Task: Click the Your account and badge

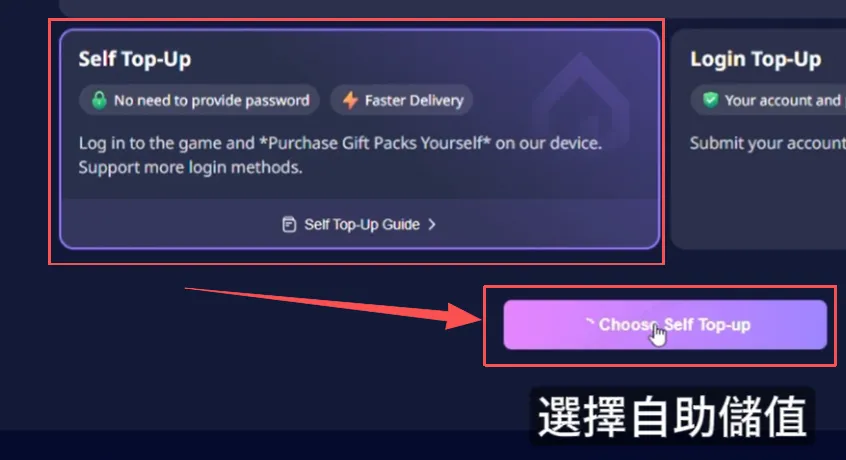Action: click(768, 100)
